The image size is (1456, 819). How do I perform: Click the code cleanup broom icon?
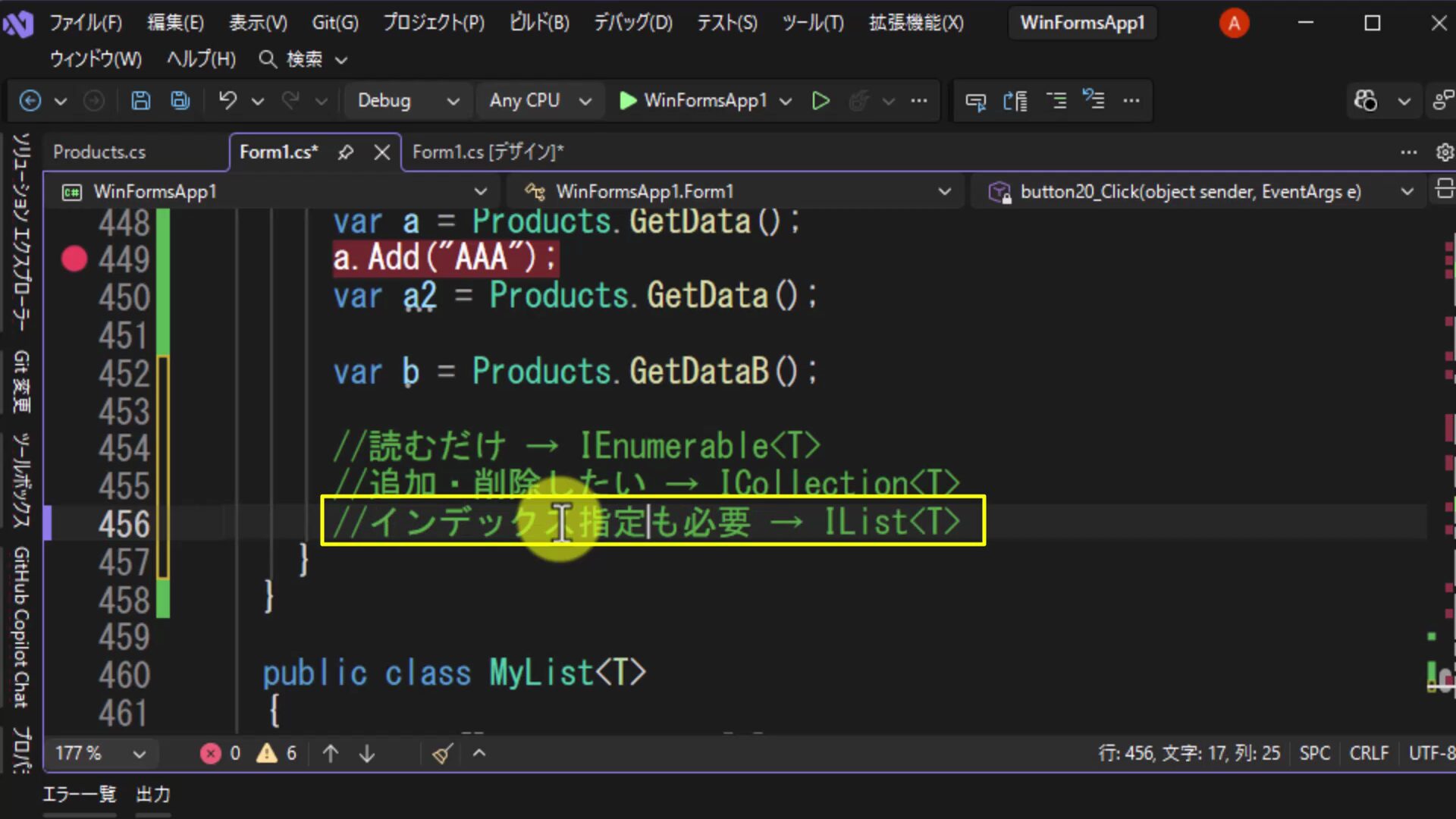(442, 753)
